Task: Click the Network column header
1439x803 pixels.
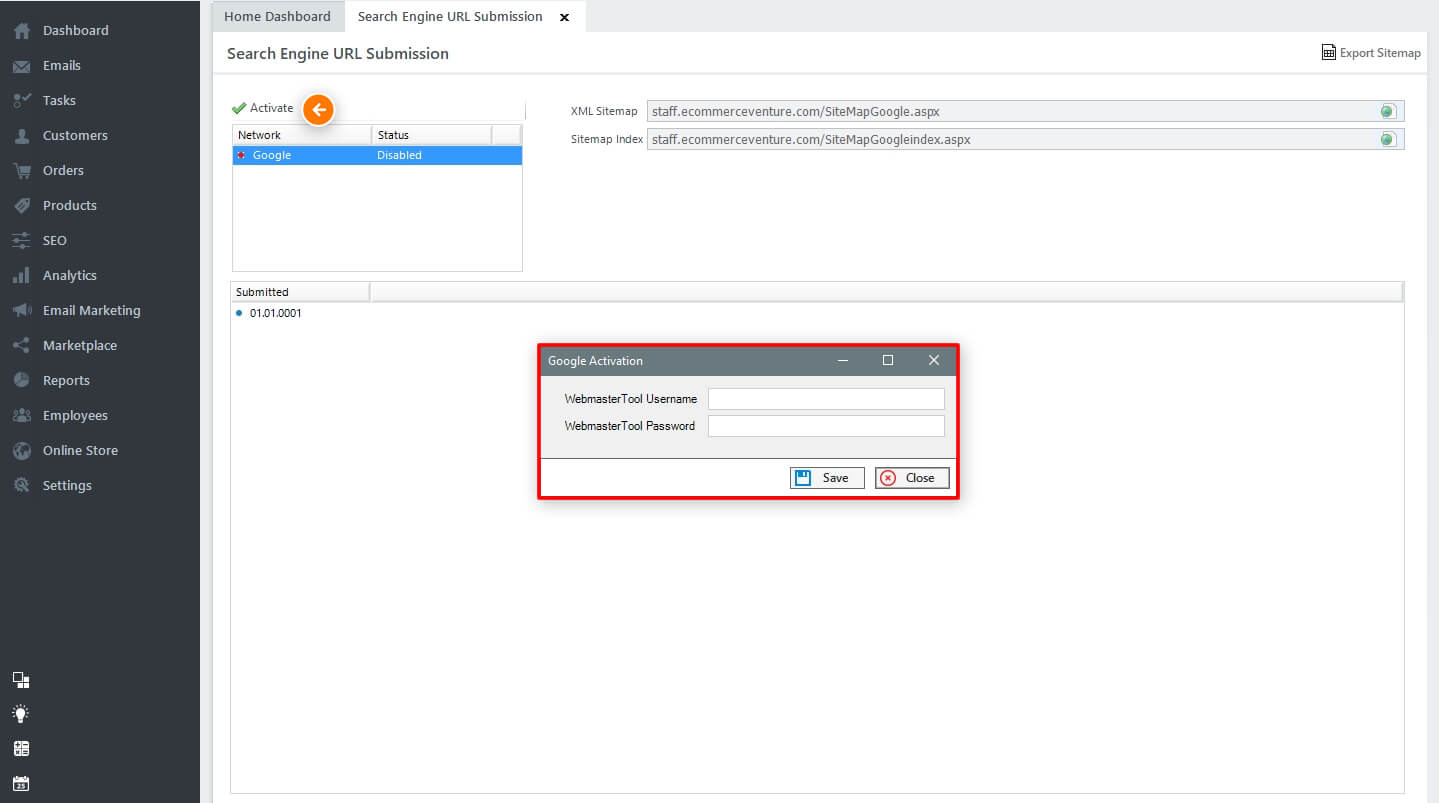Action: [302, 135]
